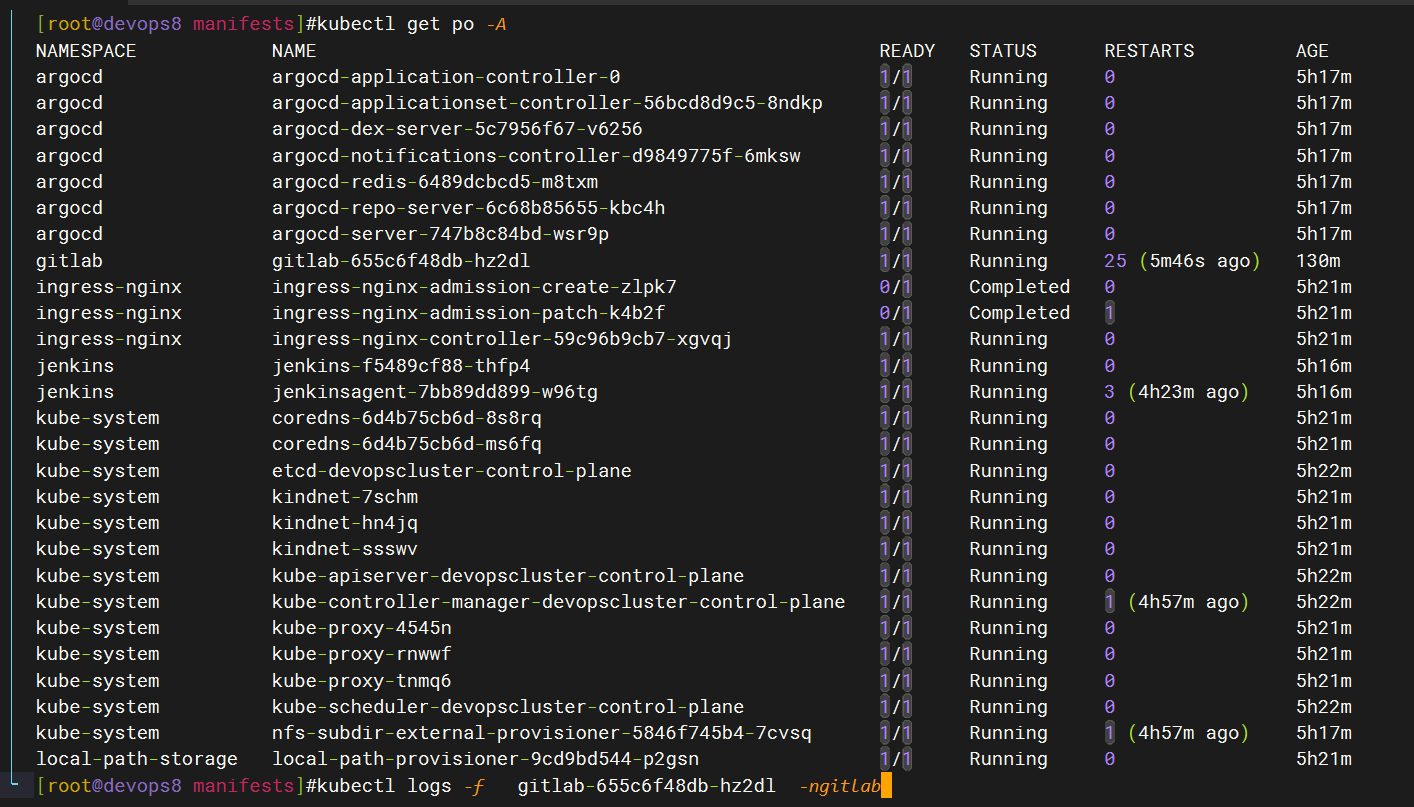Select the pod name argocd-application-controller-0
The image size is (1414, 807).
click(x=446, y=77)
